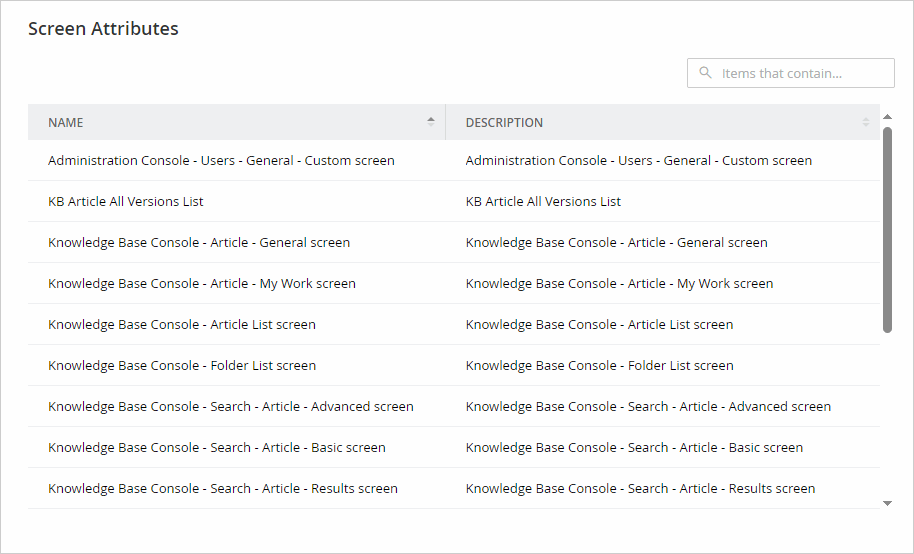
Task: Click the magnifier icon in search box
Action: [x=706, y=73]
